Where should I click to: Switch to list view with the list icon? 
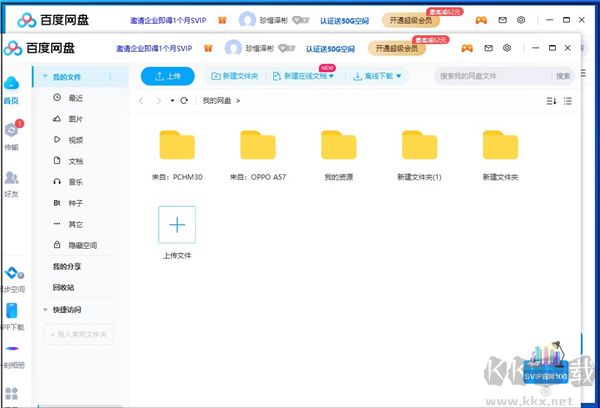[x=568, y=101]
